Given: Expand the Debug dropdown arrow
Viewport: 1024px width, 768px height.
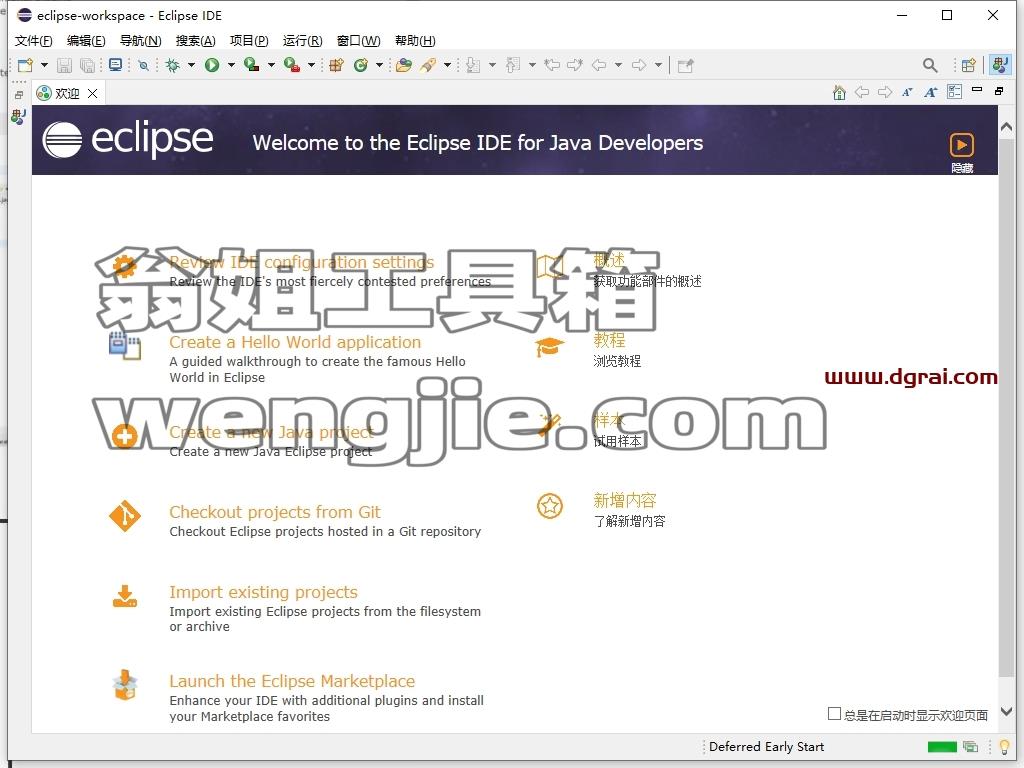Looking at the screenshot, I should point(191,65).
